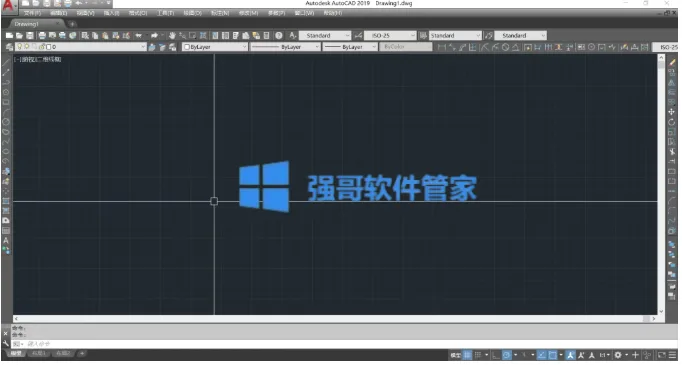
Task: Open the layer 0 dropdown list
Action: (x=81, y=47)
